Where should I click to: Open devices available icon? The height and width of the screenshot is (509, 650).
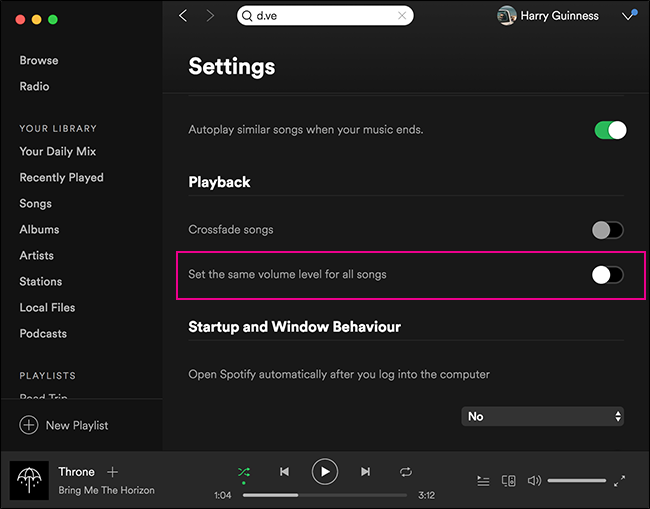[508, 481]
